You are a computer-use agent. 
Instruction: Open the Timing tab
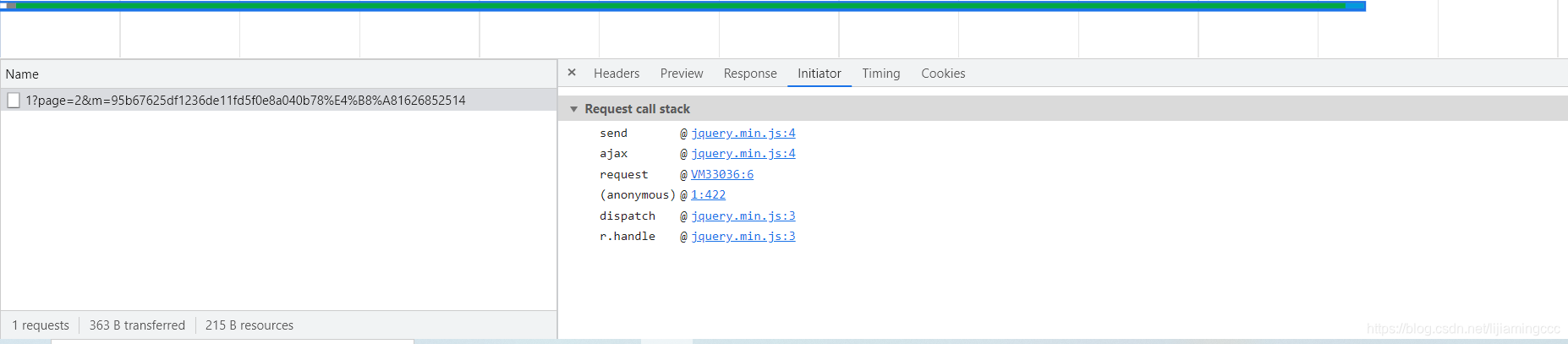pyautogui.click(x=881, y=74)
